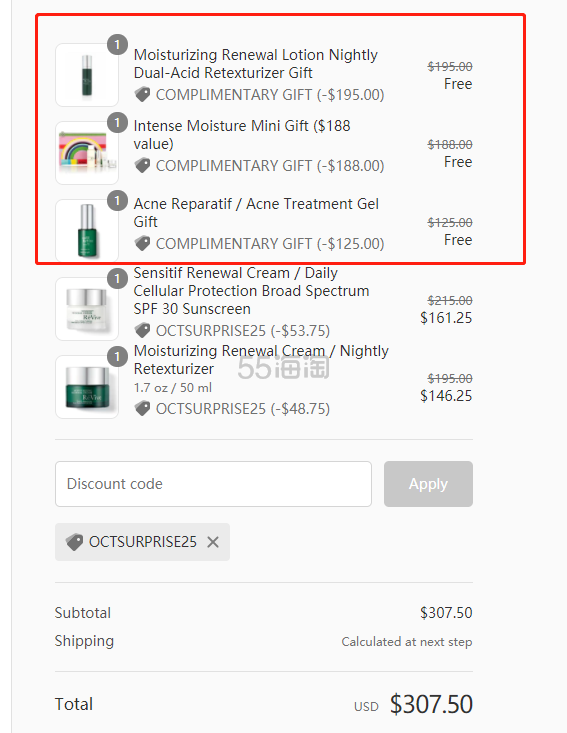Screen dimensions: 567x733
Task: Click tag icon beside OCTSURPRISE25 (-$53.75)
Action: tap(142, 331)
